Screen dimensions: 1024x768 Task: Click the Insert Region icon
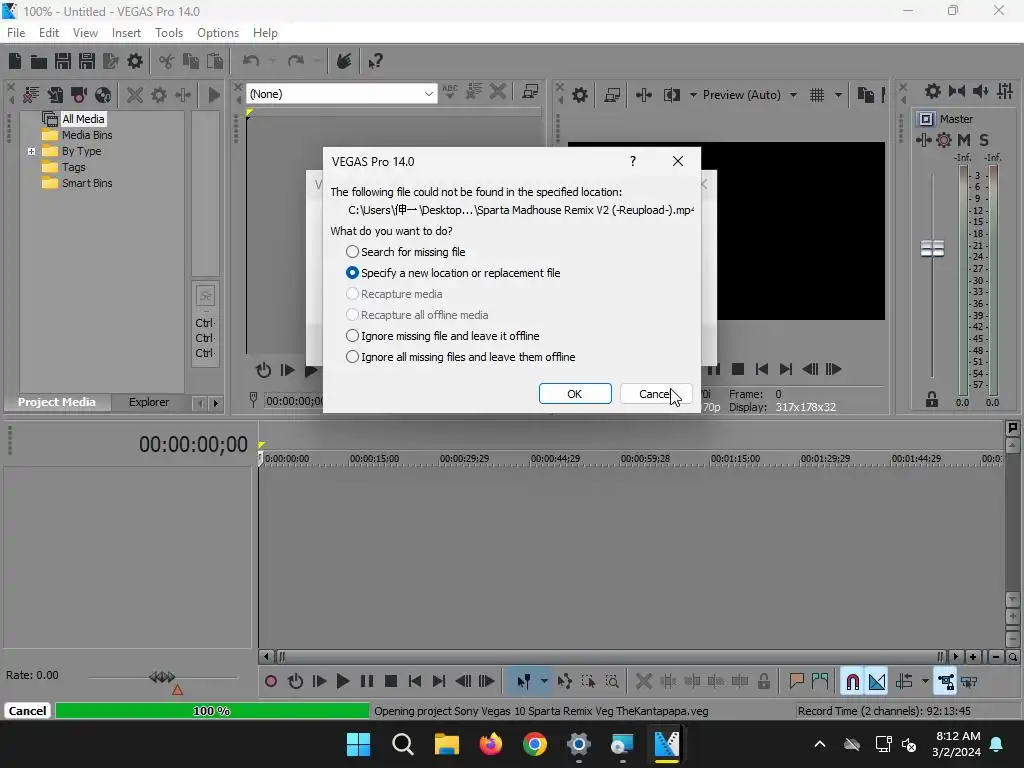(820, 682)
